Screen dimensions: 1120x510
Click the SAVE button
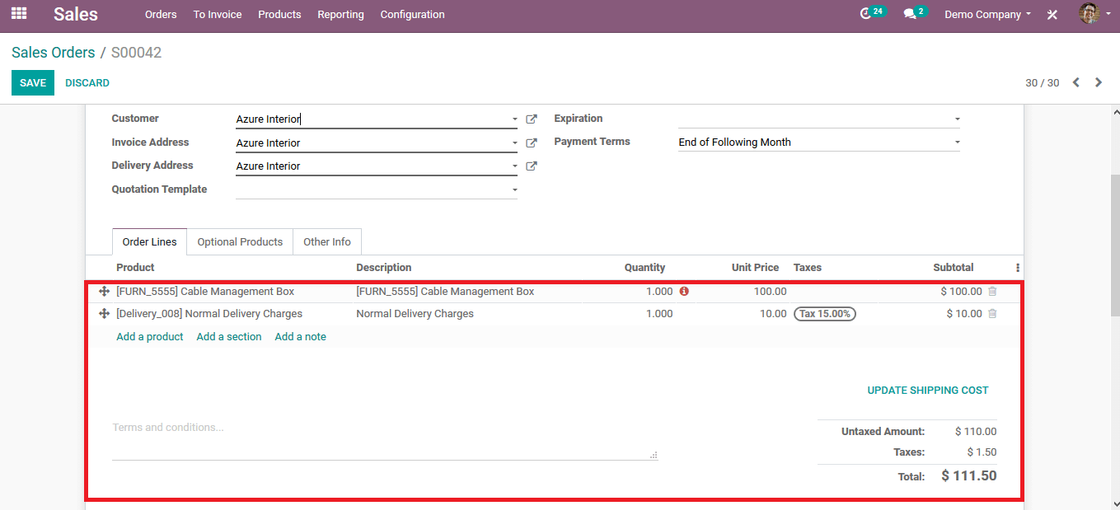click(33, 83)
